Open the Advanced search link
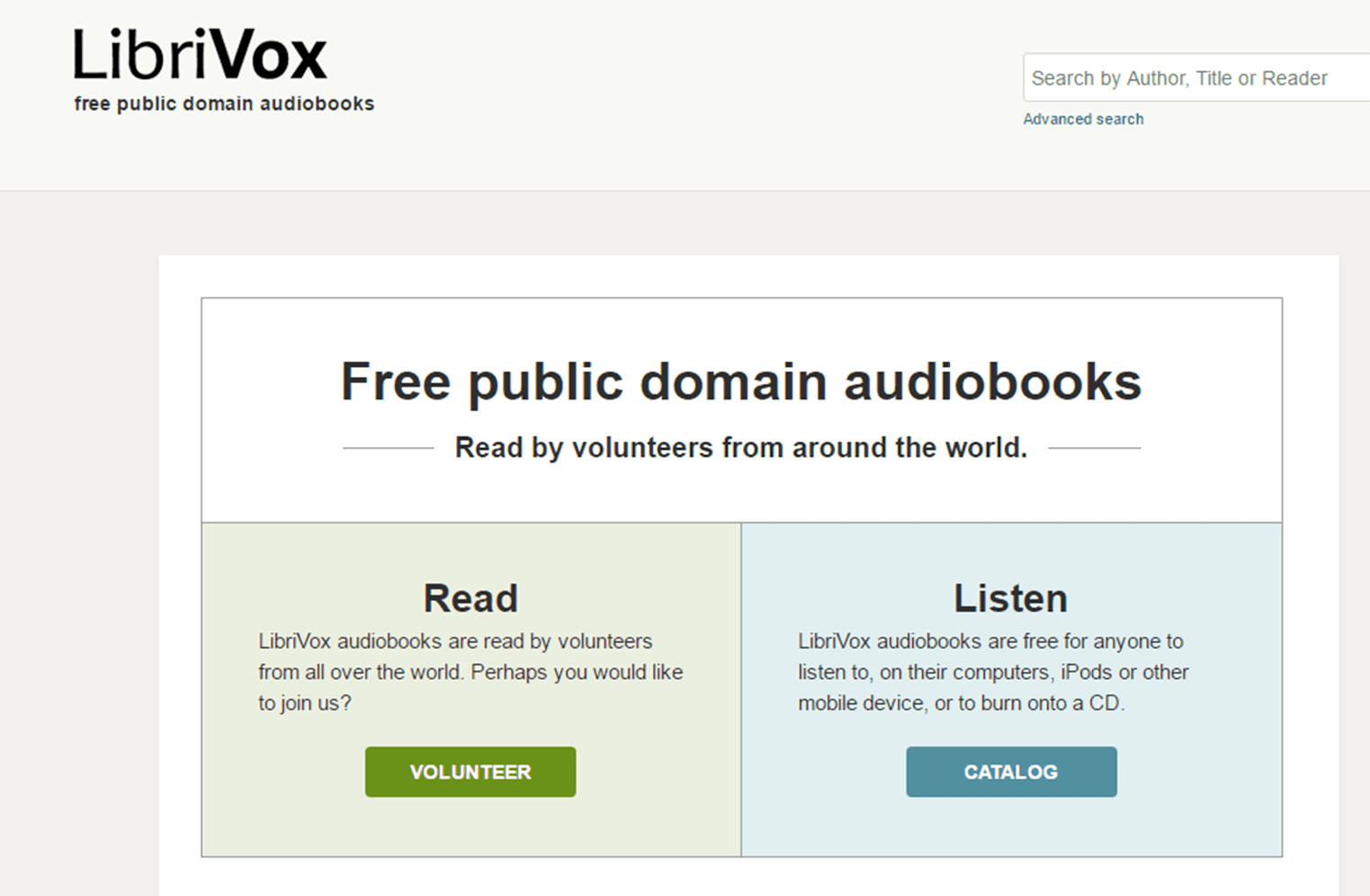The height and width of the screenshot is (896, 1370). tap(1083, 119)
